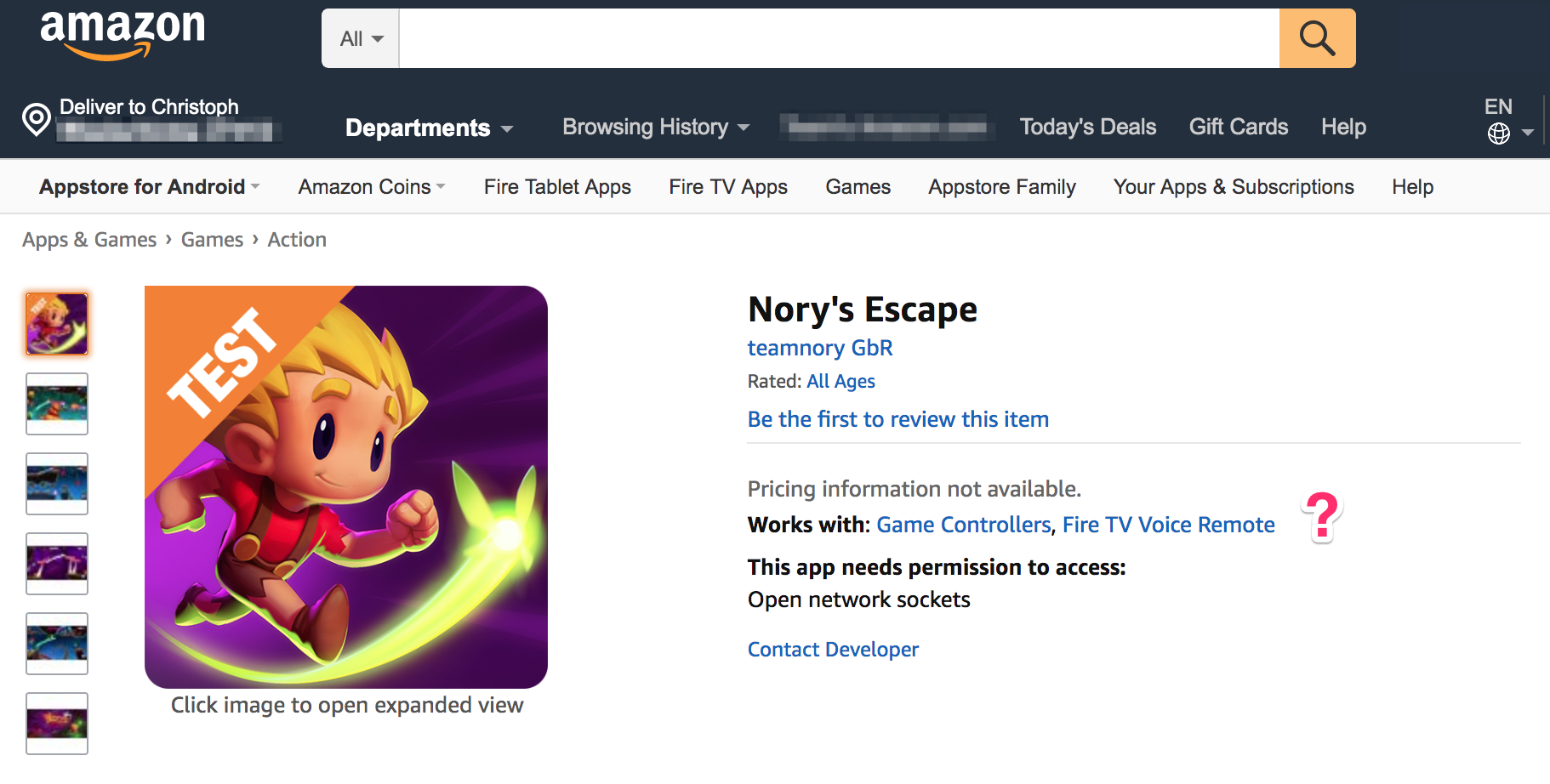Viewport: 1550px width, 784px height.
Task: Select Action in the breadcrumb trail
Action: click(x=297, y=239)
